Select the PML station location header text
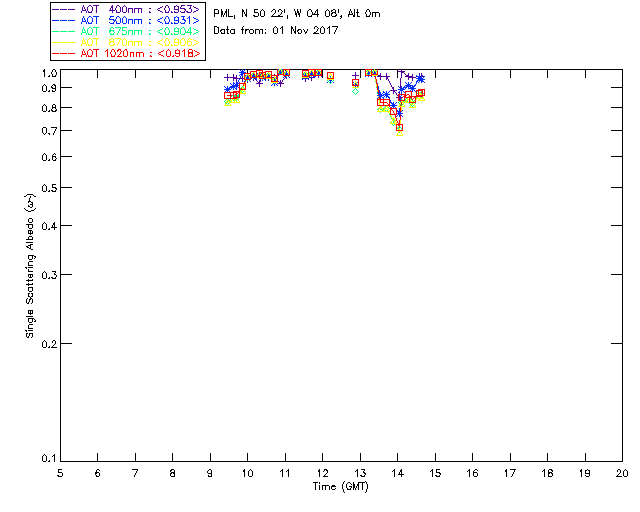Viewport: 640px width, 512px height. click(297, 14)
